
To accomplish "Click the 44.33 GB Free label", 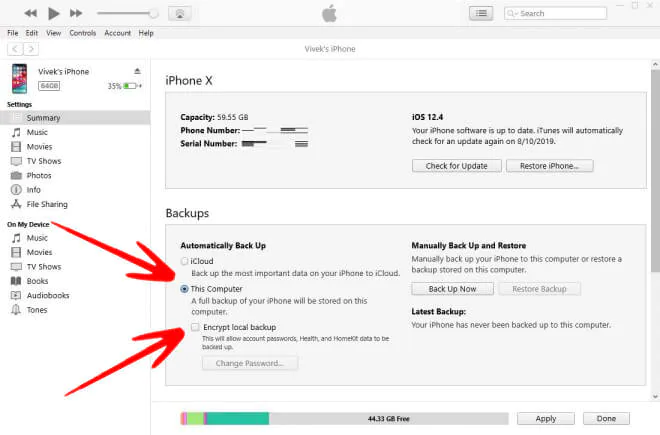I will (389, 419).
